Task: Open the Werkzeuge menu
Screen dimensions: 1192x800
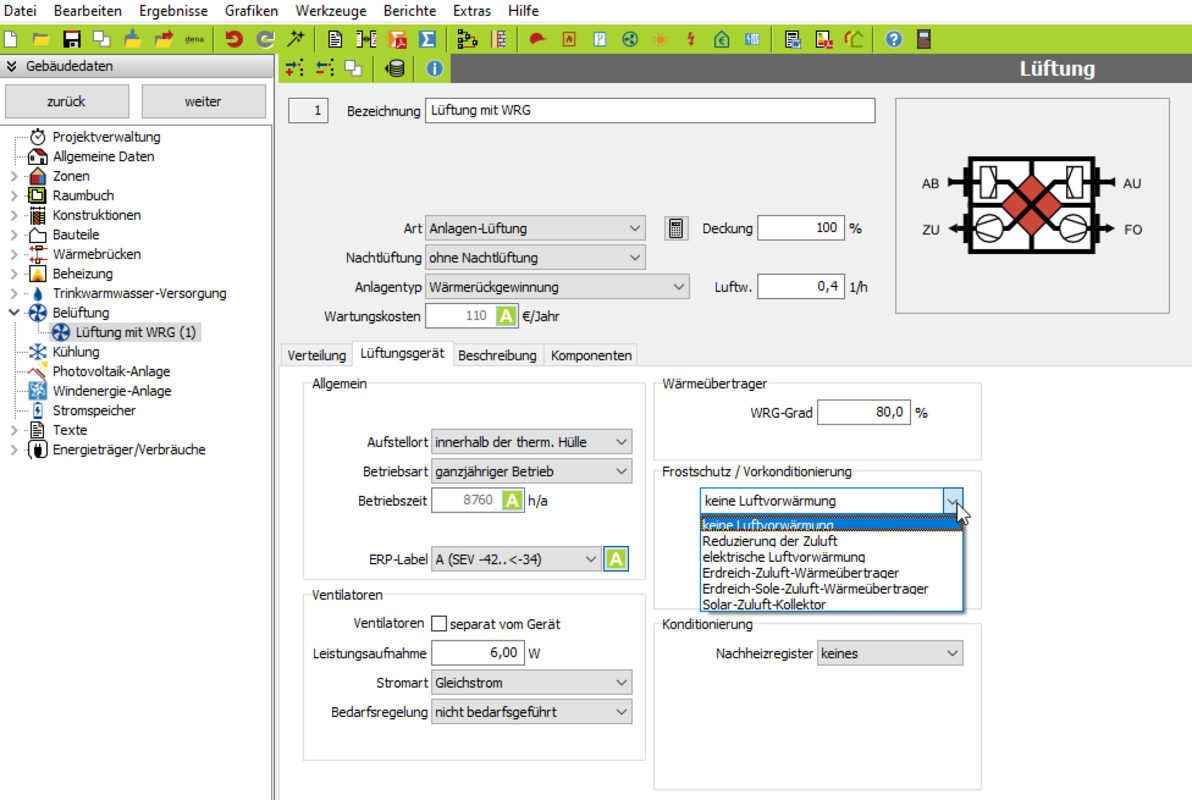Action: 331,11
